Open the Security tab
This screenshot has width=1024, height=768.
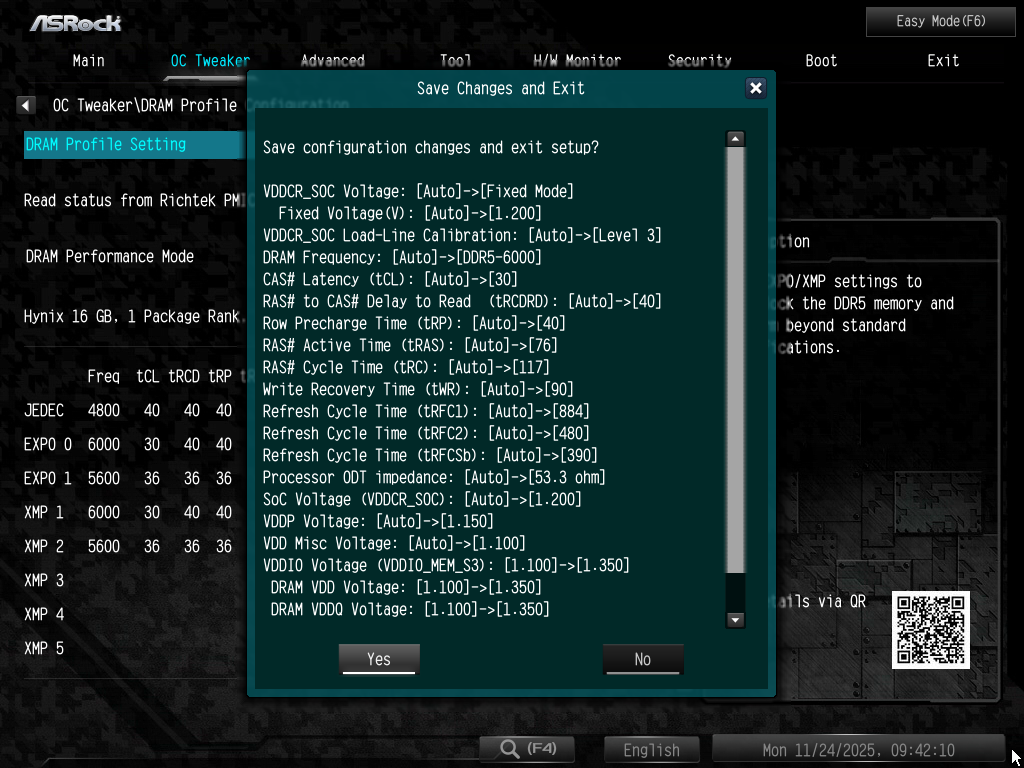pyautogui.click(x=699, y=61)
